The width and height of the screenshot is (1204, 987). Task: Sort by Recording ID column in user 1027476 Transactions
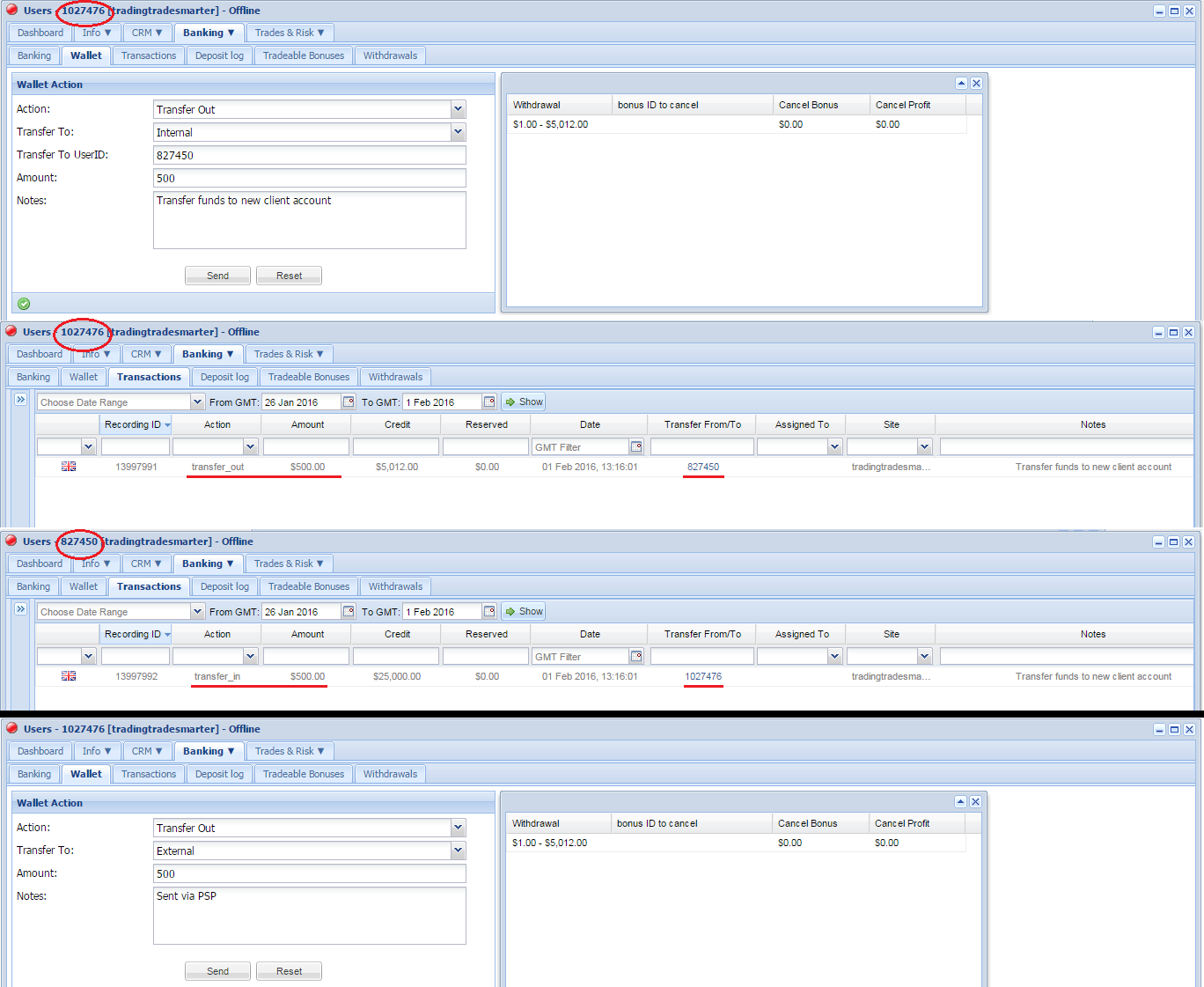pyautogui.click(x=136, y=424)
